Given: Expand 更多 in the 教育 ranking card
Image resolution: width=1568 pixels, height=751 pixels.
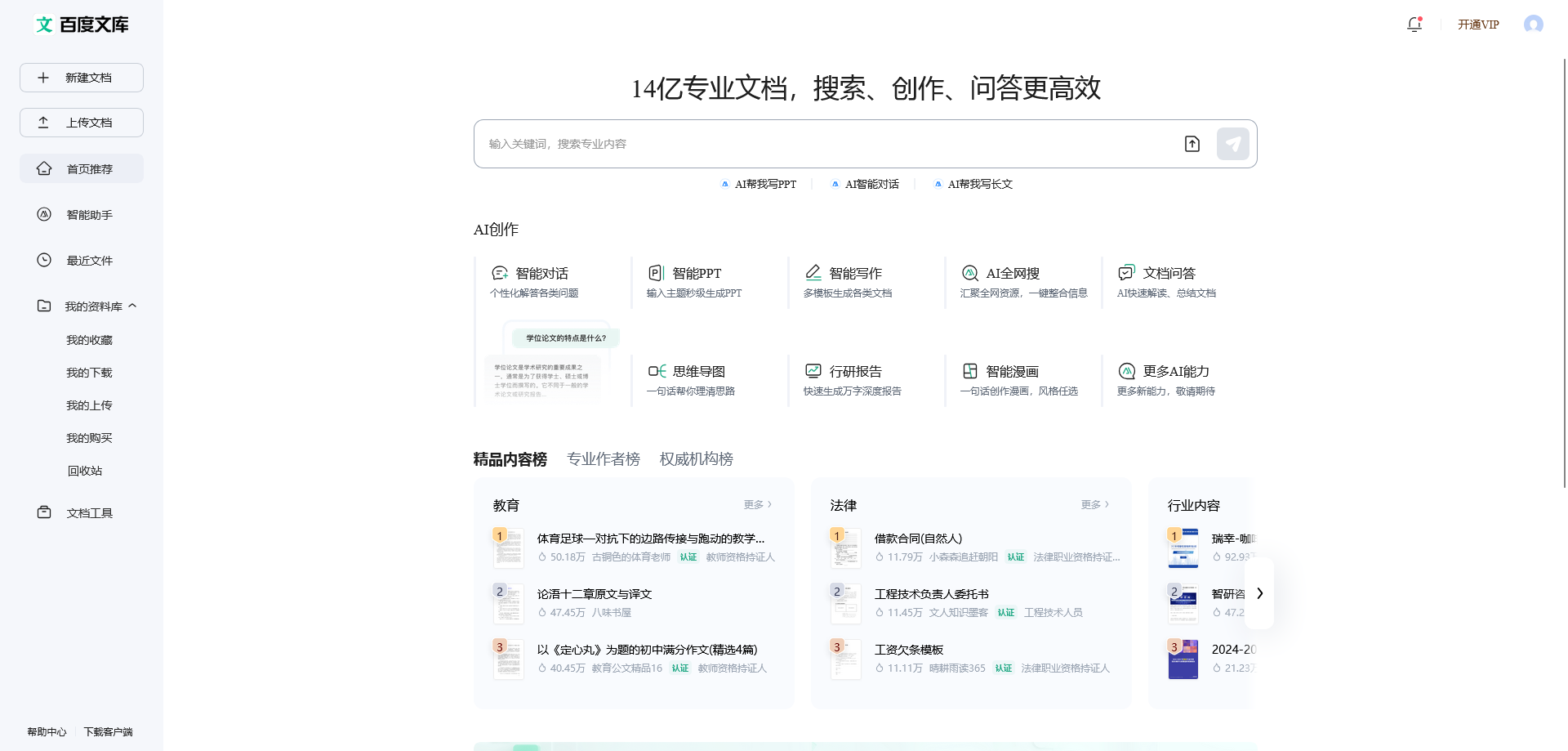Looking at the screenshot, I should (x=757, y=504).
